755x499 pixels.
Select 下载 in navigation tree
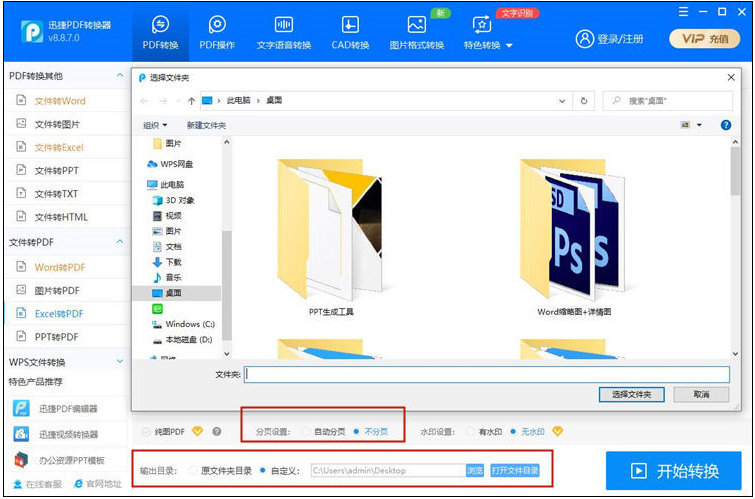[x=167, y=262]
